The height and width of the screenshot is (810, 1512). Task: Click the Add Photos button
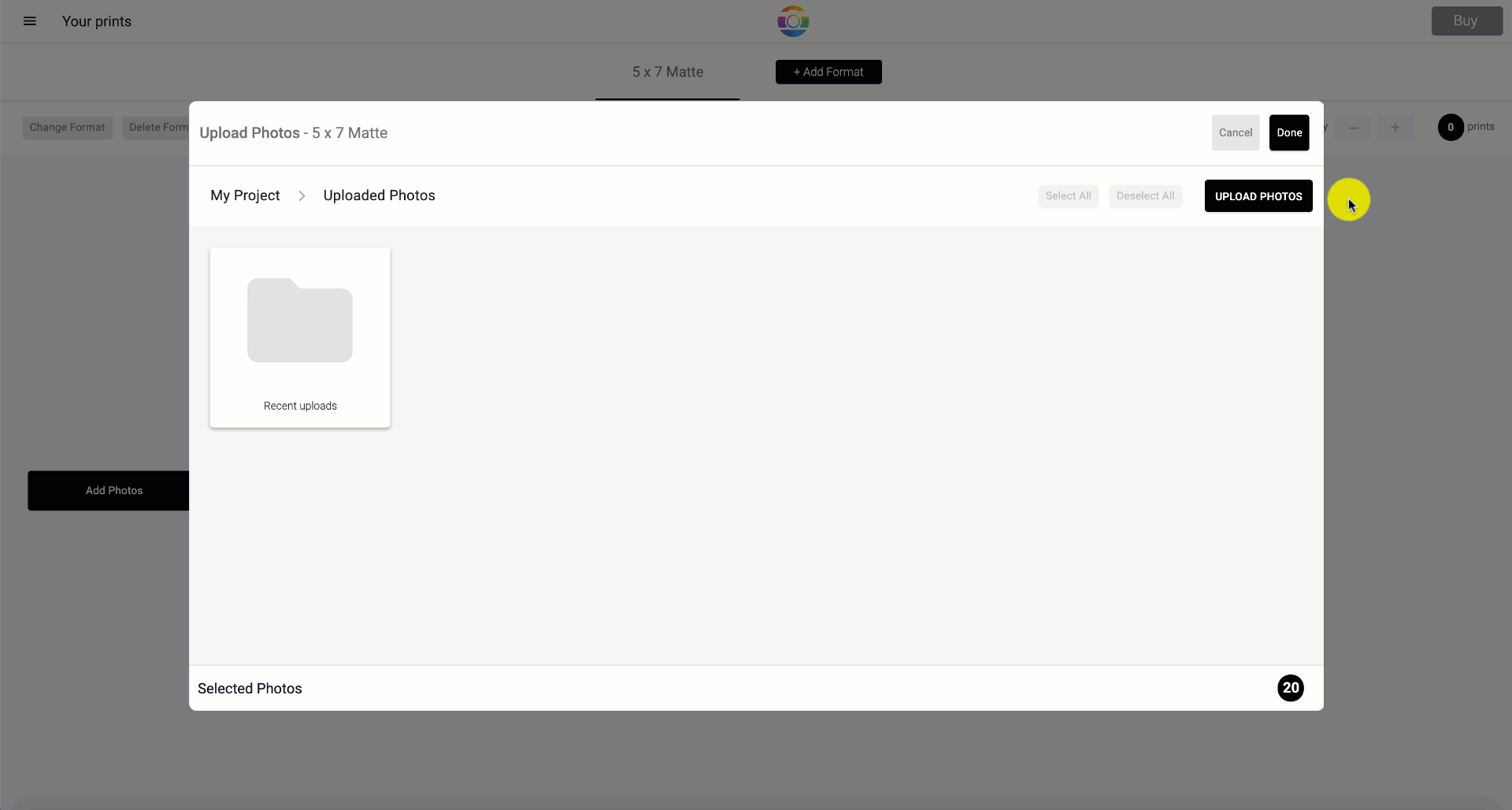(109, 491)
